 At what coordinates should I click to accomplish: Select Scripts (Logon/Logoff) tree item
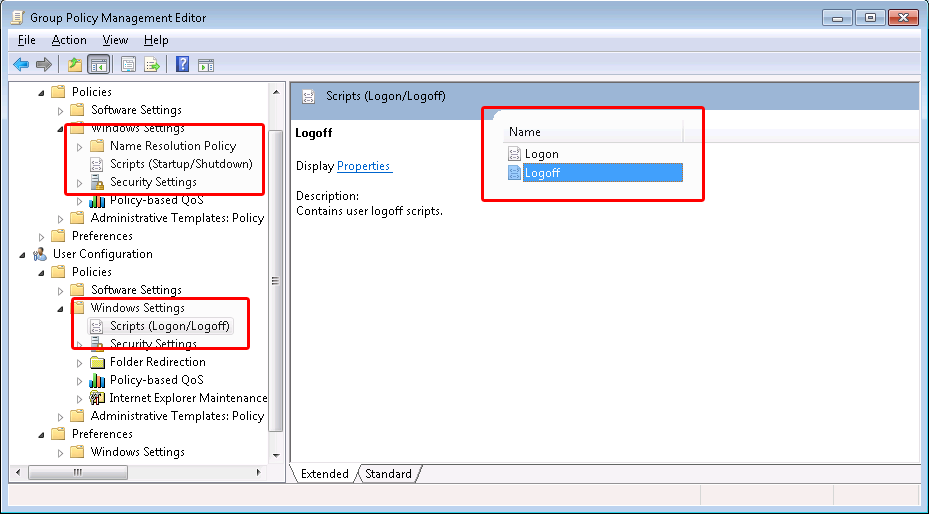(x=169, y=326)
